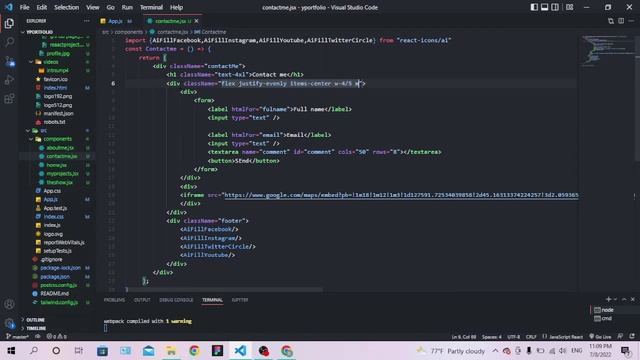Click the Ln, Col cursor position status

(x=463, y=337)
